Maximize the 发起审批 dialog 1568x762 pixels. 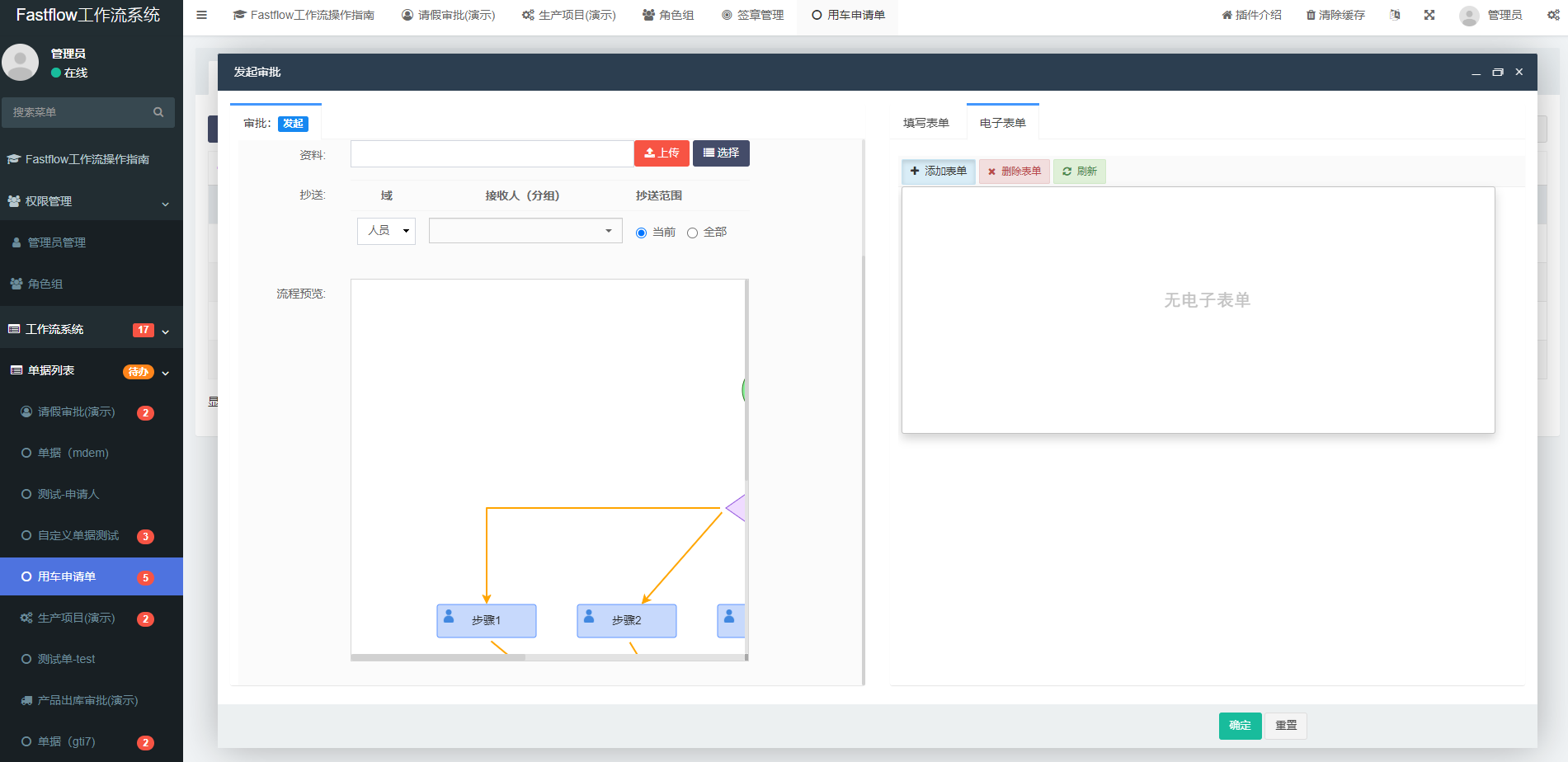1498,73
